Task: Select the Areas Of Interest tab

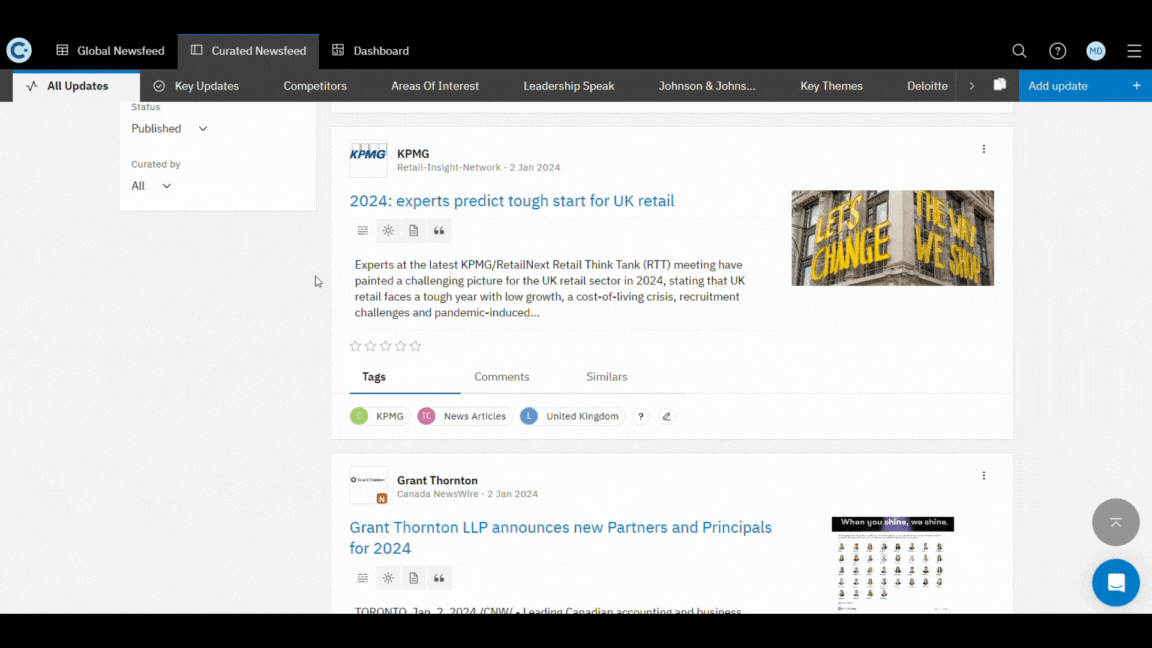Action: [x=435, y=86]
